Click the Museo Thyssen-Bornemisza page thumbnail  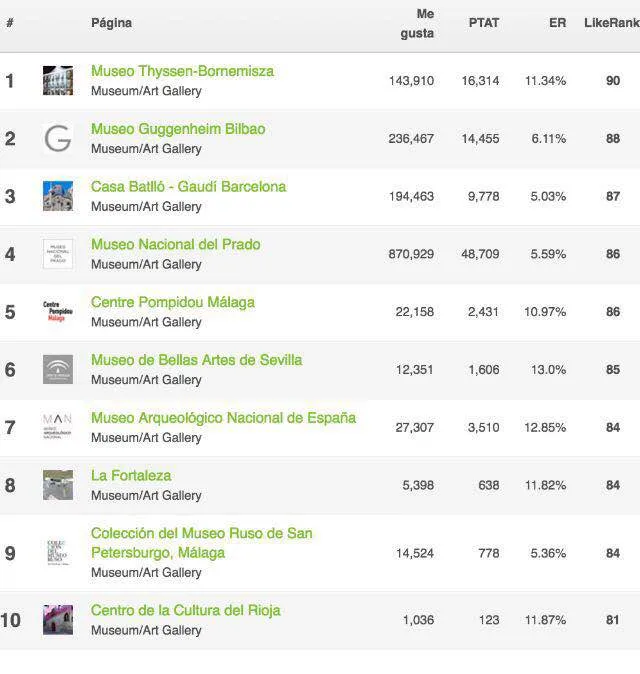pyautogui.click(x=58, y=80)
